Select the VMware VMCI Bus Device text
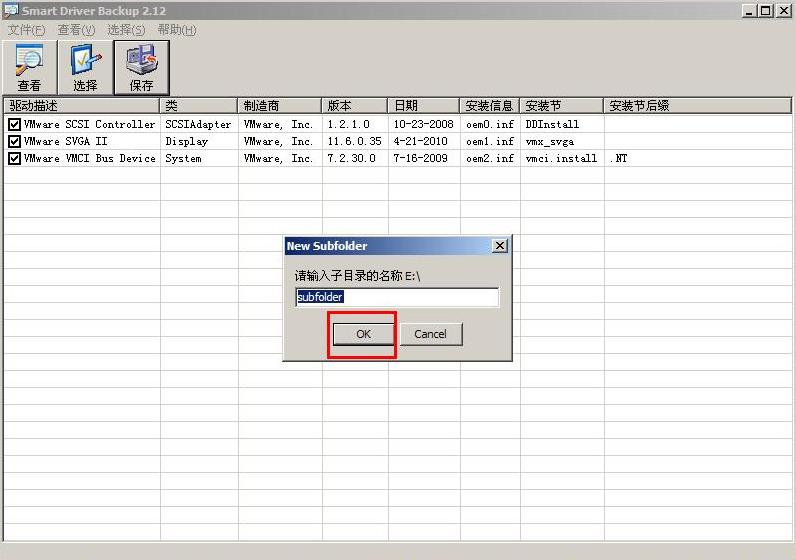This screenshot has width=796, height=560. 89,159
